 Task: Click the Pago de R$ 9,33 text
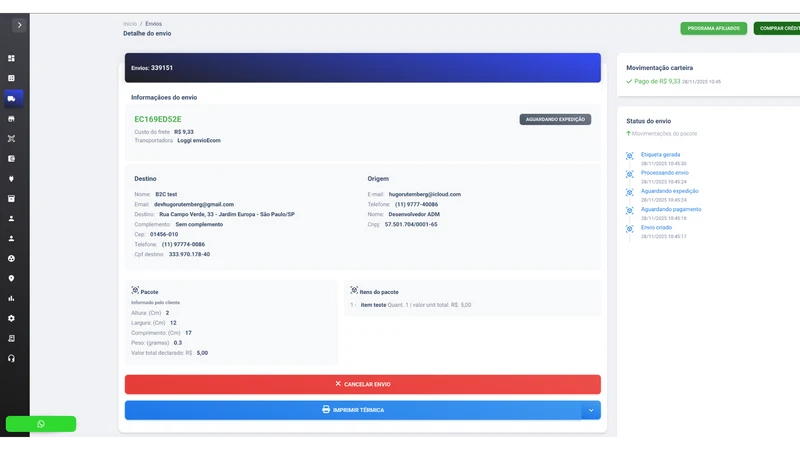click(x=657, y=82)
